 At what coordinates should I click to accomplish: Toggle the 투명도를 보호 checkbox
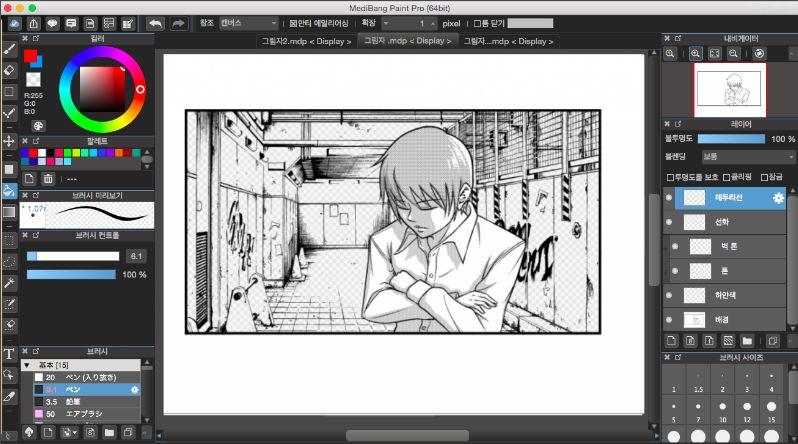point(670,177)
